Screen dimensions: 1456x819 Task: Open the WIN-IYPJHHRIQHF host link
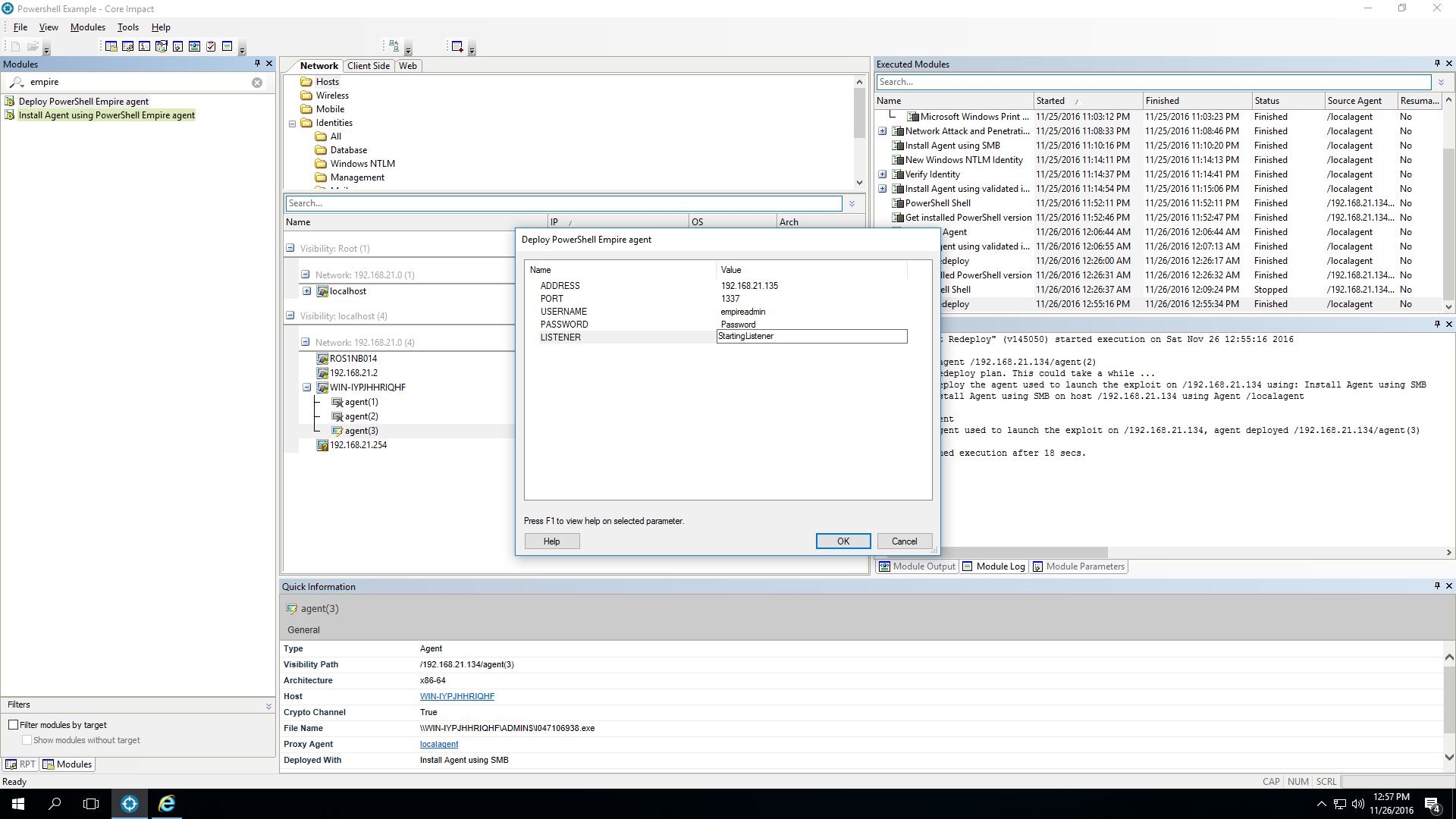[457, 696]
